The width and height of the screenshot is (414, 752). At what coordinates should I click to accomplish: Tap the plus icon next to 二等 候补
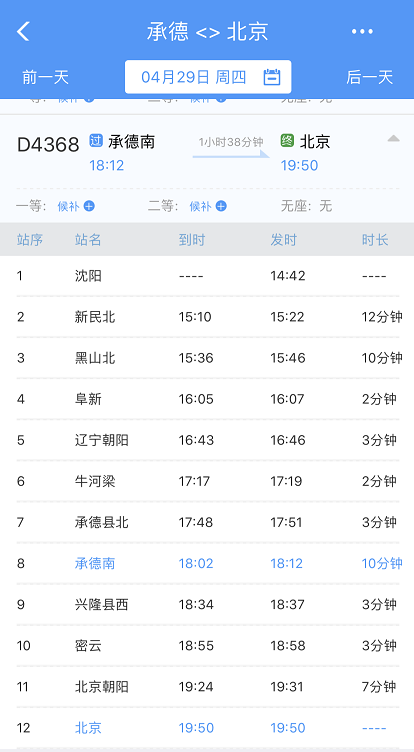(221, 206)
